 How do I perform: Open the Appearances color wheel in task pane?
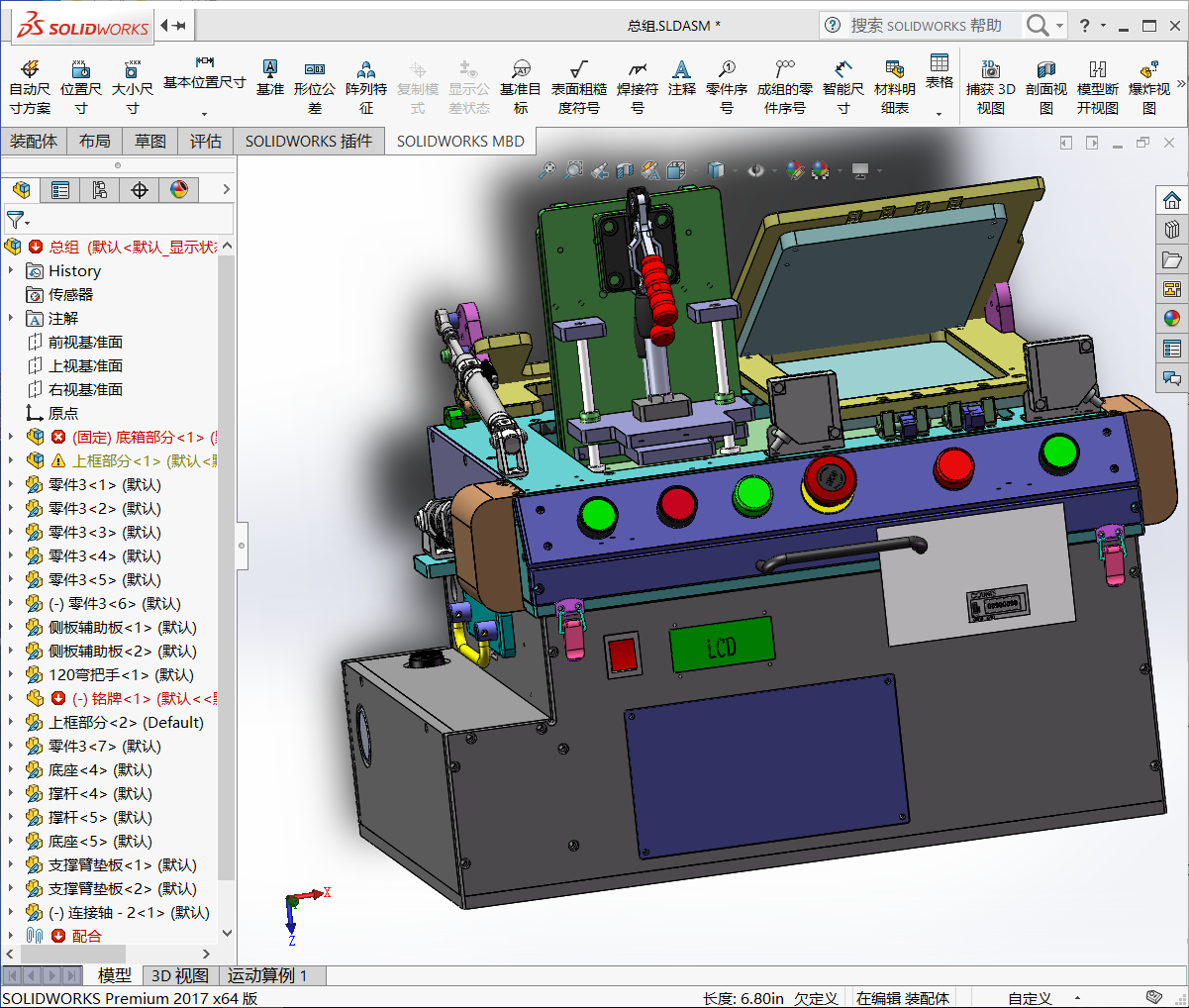(1172, 319)
